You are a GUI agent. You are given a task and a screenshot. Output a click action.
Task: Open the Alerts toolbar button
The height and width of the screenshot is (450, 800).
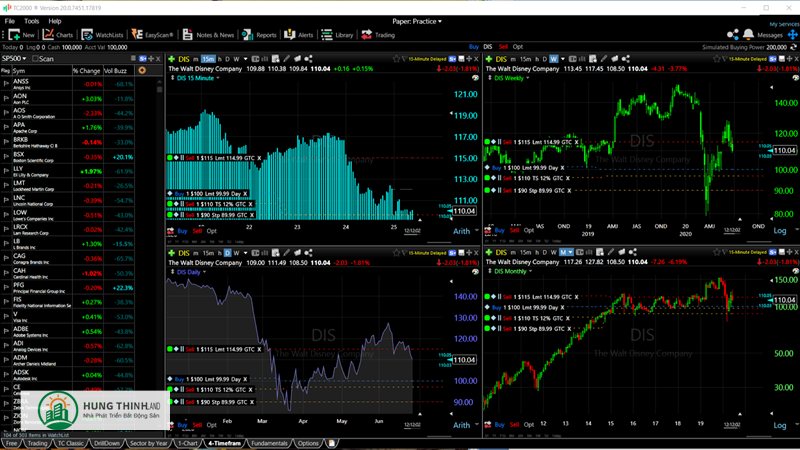tap(299, 35)
